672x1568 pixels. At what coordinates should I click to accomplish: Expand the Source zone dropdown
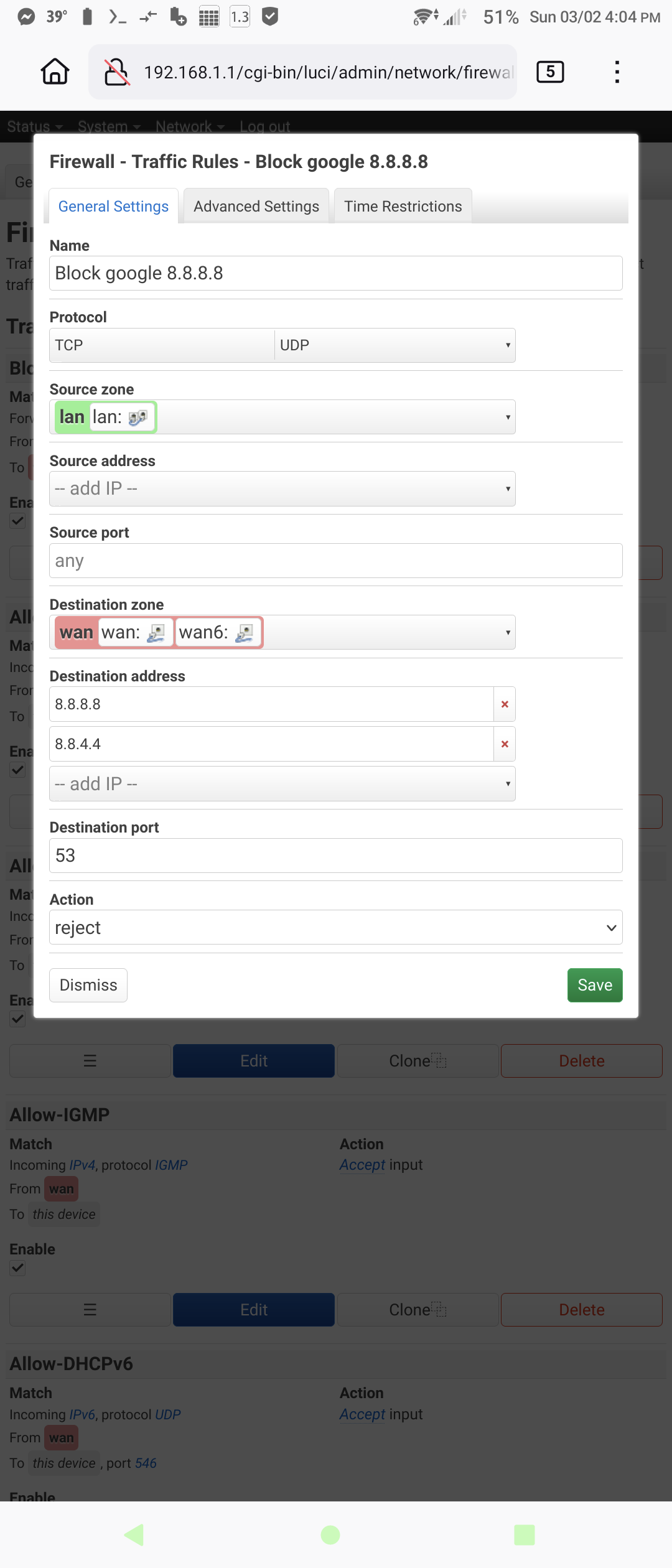(282, 417)
